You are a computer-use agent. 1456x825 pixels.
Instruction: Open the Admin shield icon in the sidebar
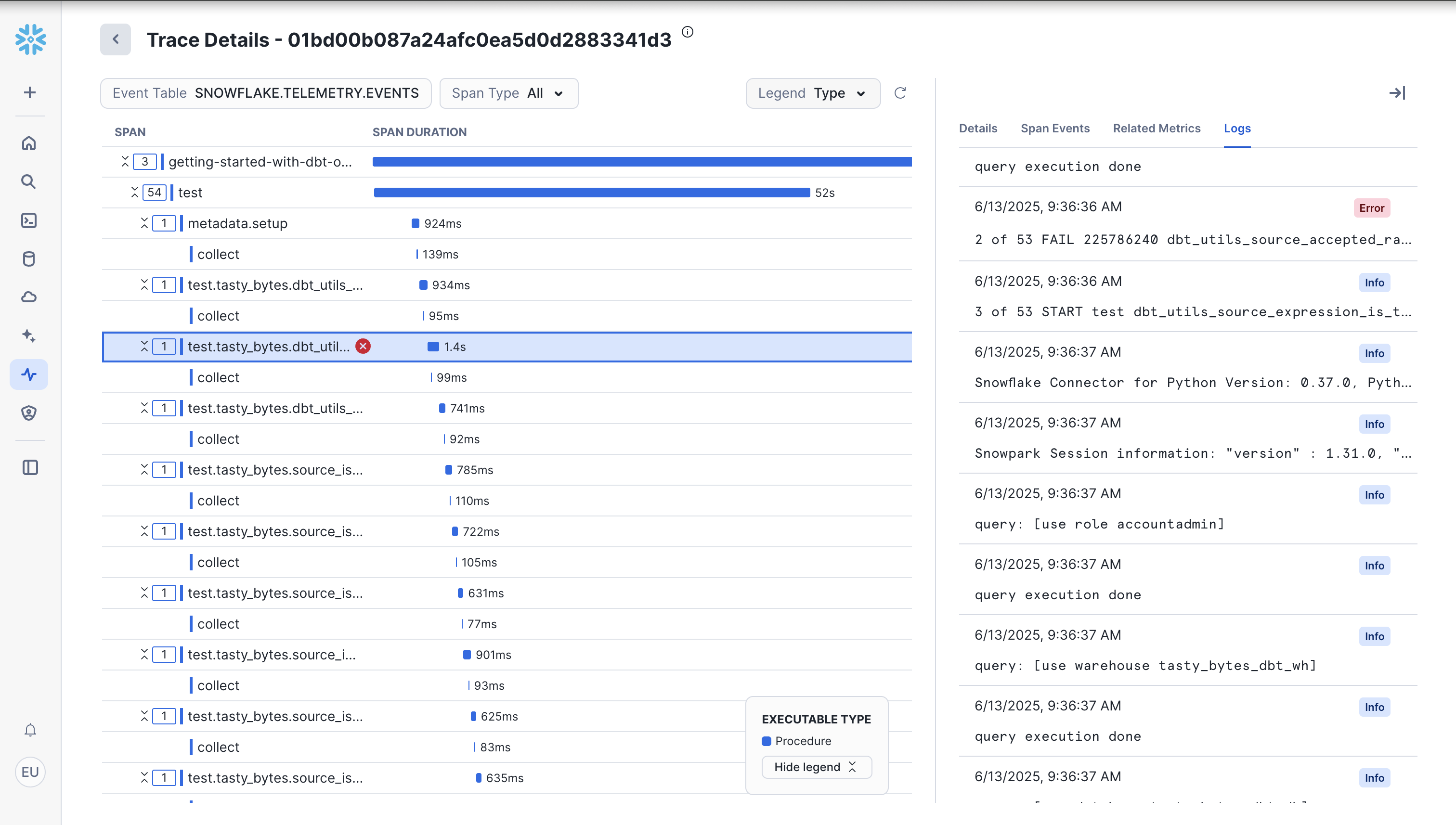(x=29, y=412)
